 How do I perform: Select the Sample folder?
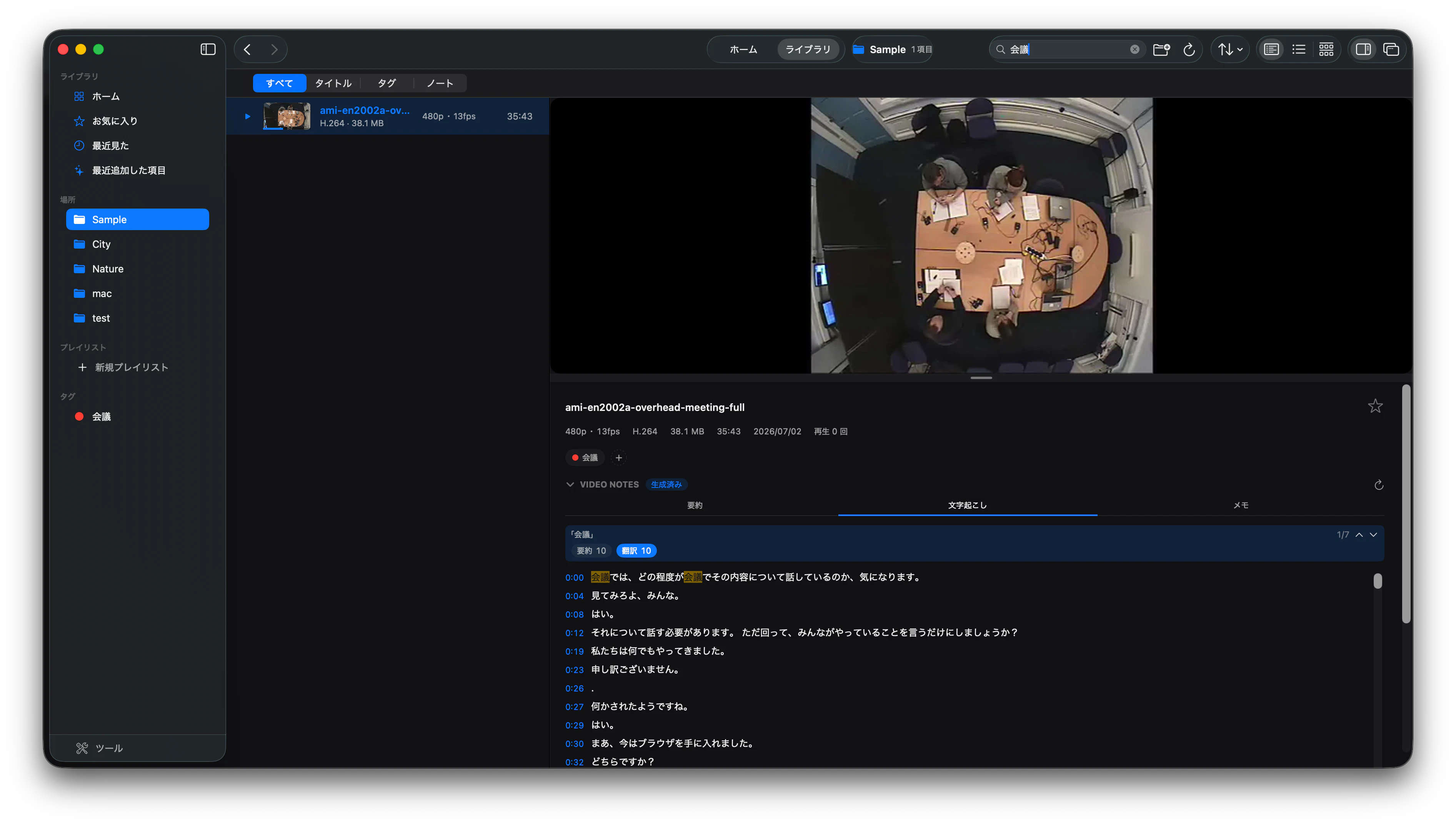click(137, 219)
